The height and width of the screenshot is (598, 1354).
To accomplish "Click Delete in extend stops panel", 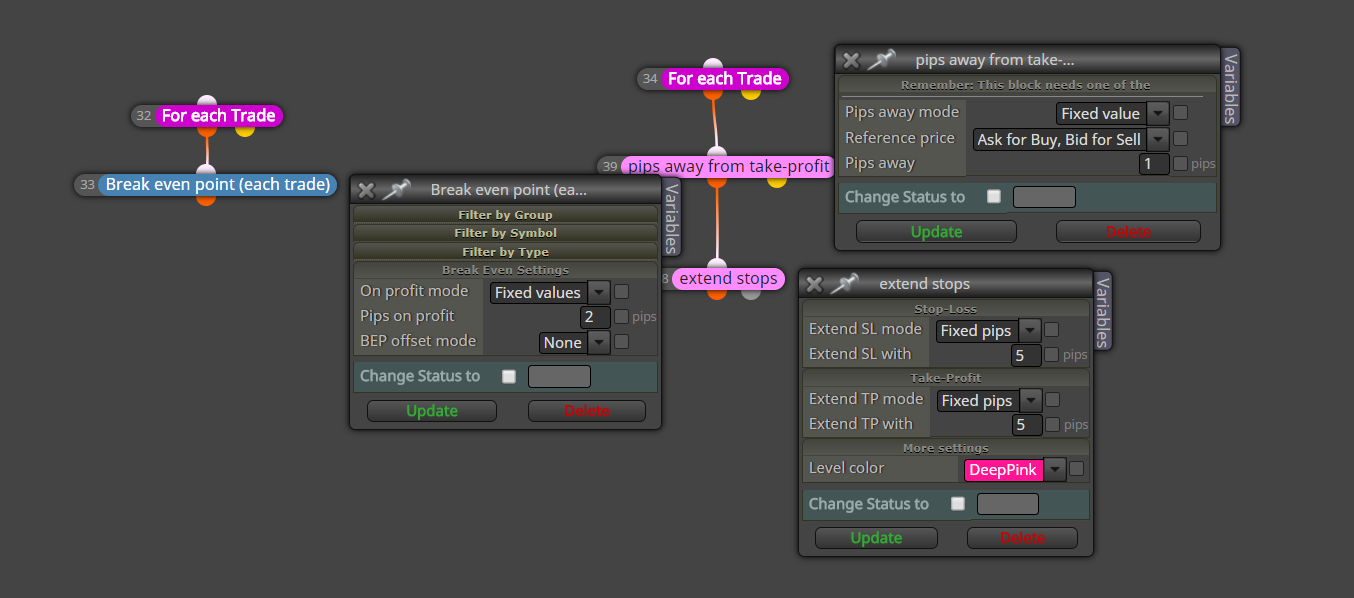I will [1023, 538].
